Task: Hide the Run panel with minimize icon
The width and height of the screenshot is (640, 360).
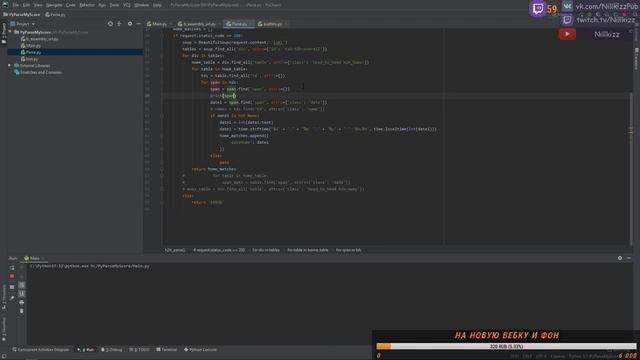Action: click(x=629, y=258)
